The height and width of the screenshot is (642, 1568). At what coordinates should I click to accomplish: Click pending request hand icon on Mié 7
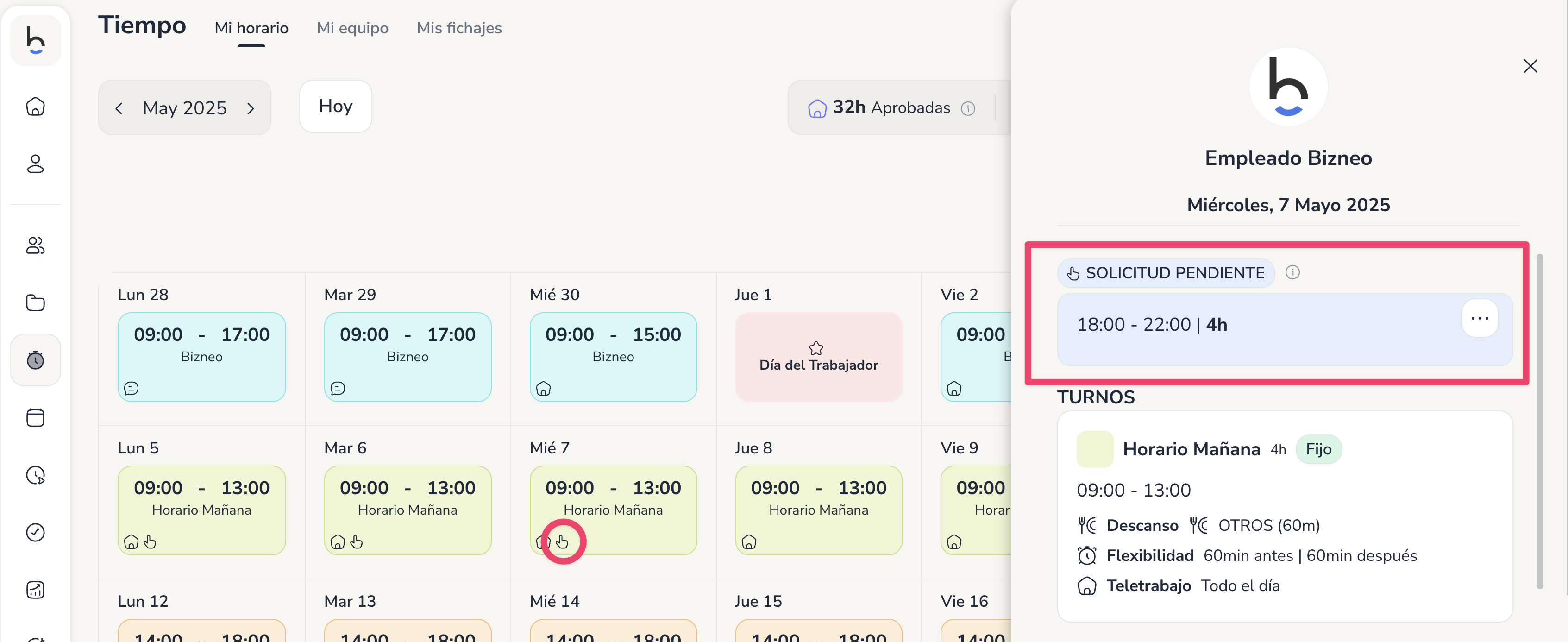[x=563, y=541]
